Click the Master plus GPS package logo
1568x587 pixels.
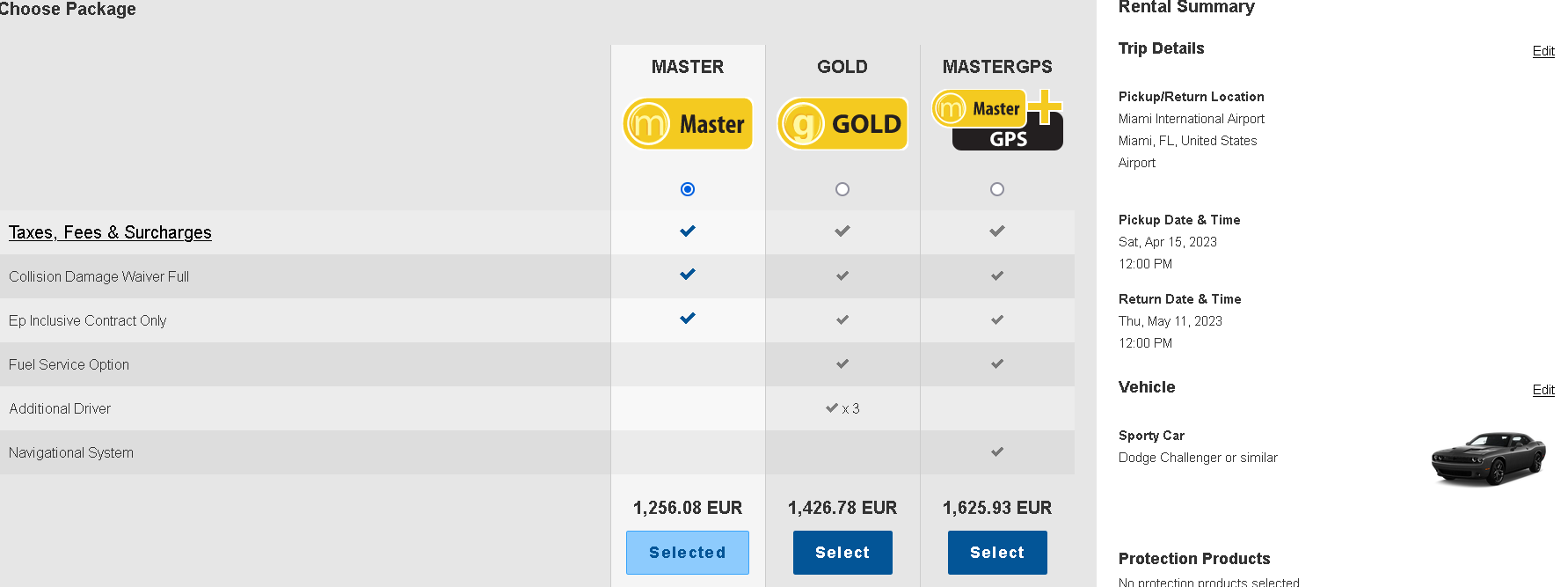pos(997,121)
